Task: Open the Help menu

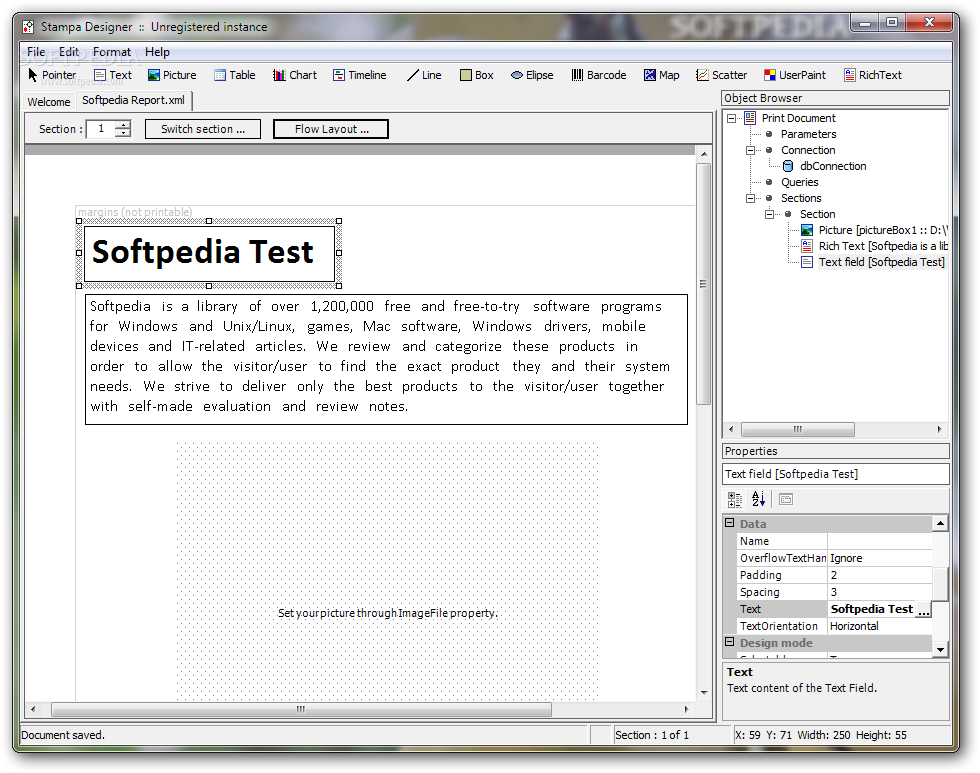Action: tap(157, 52)
